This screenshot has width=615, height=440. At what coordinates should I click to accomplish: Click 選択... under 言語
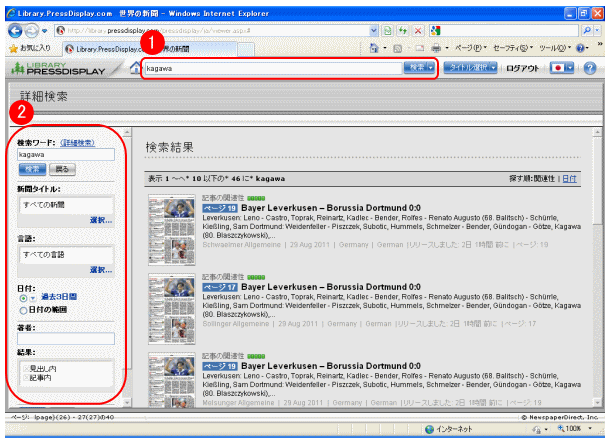point(101,270)
